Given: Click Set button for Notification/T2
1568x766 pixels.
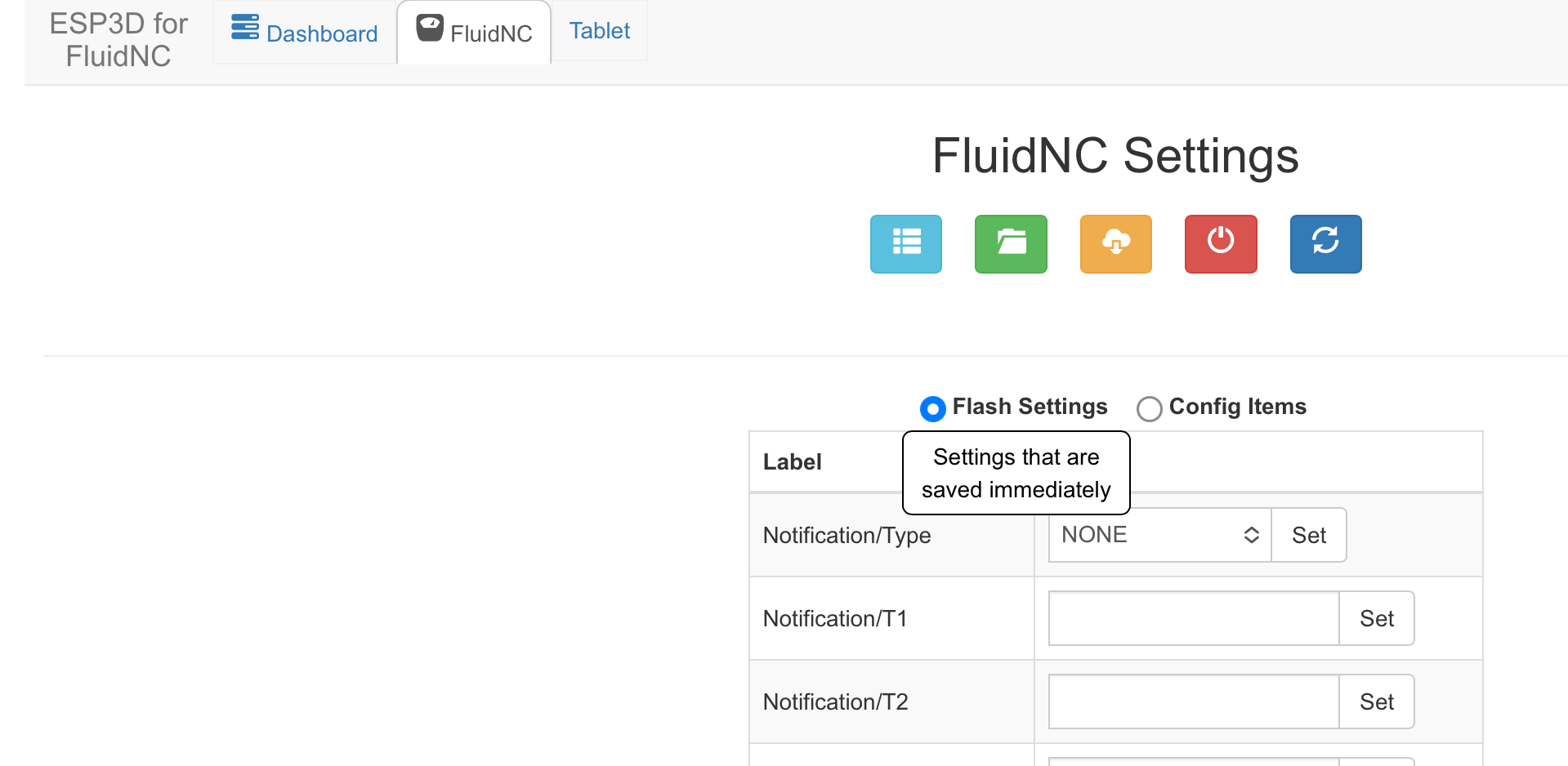Looking at the screenshot, I should [1376, 701].
